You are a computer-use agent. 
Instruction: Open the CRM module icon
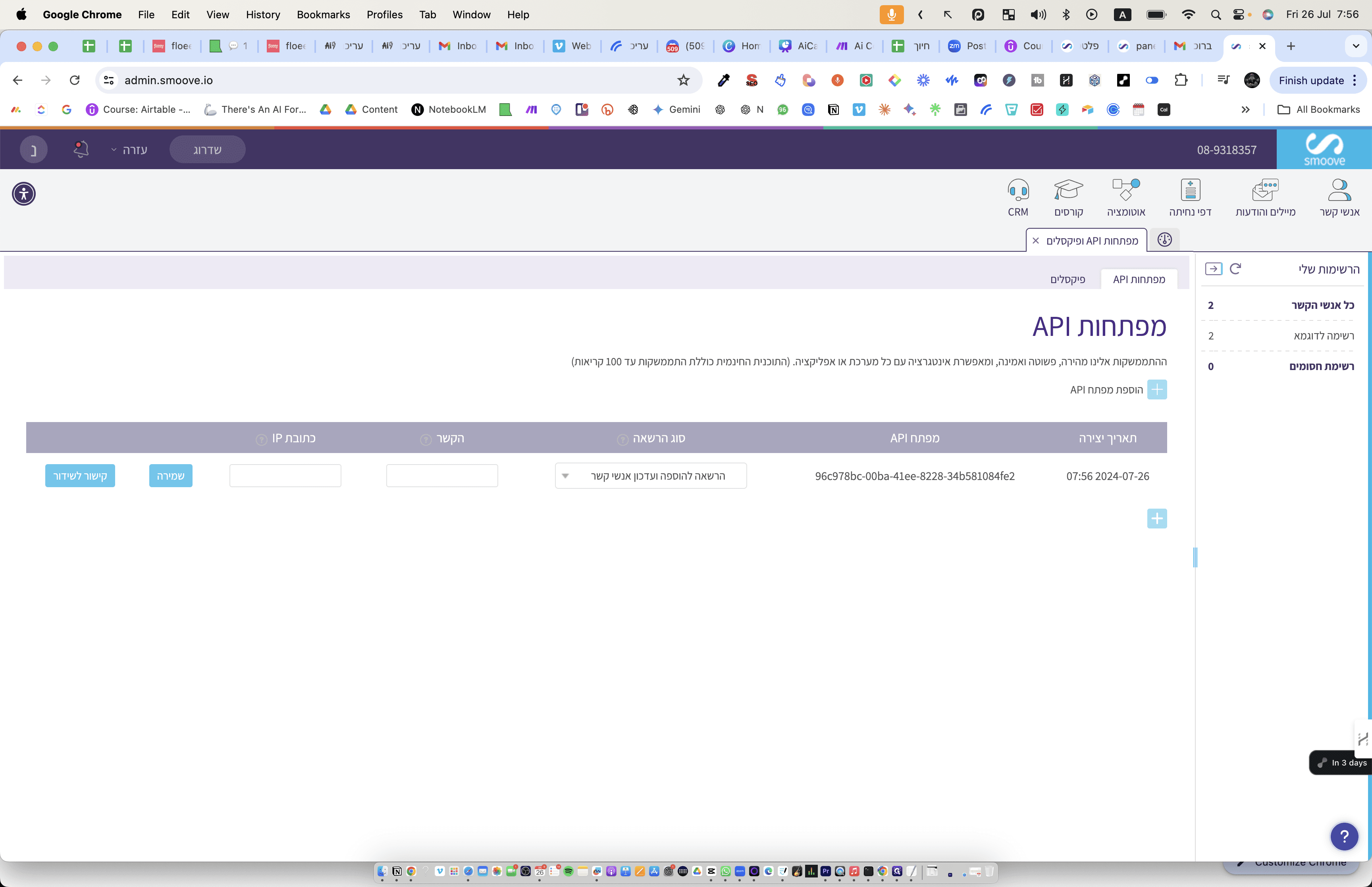(x=1018, y=198)
